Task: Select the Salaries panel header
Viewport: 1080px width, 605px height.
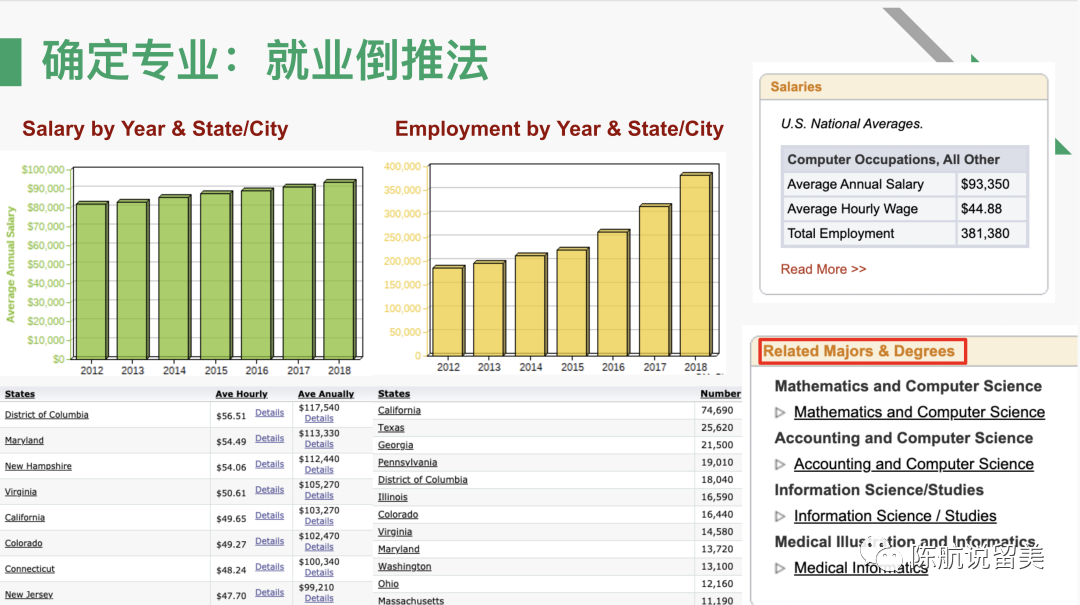Action: click(796, 87)
